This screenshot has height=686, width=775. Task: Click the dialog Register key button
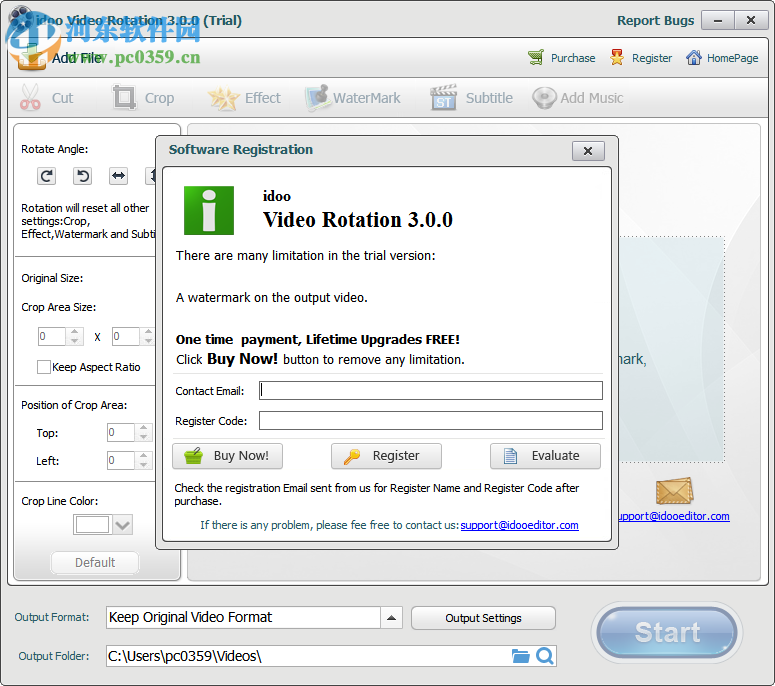pyautogui.click(x=386, y=456)
